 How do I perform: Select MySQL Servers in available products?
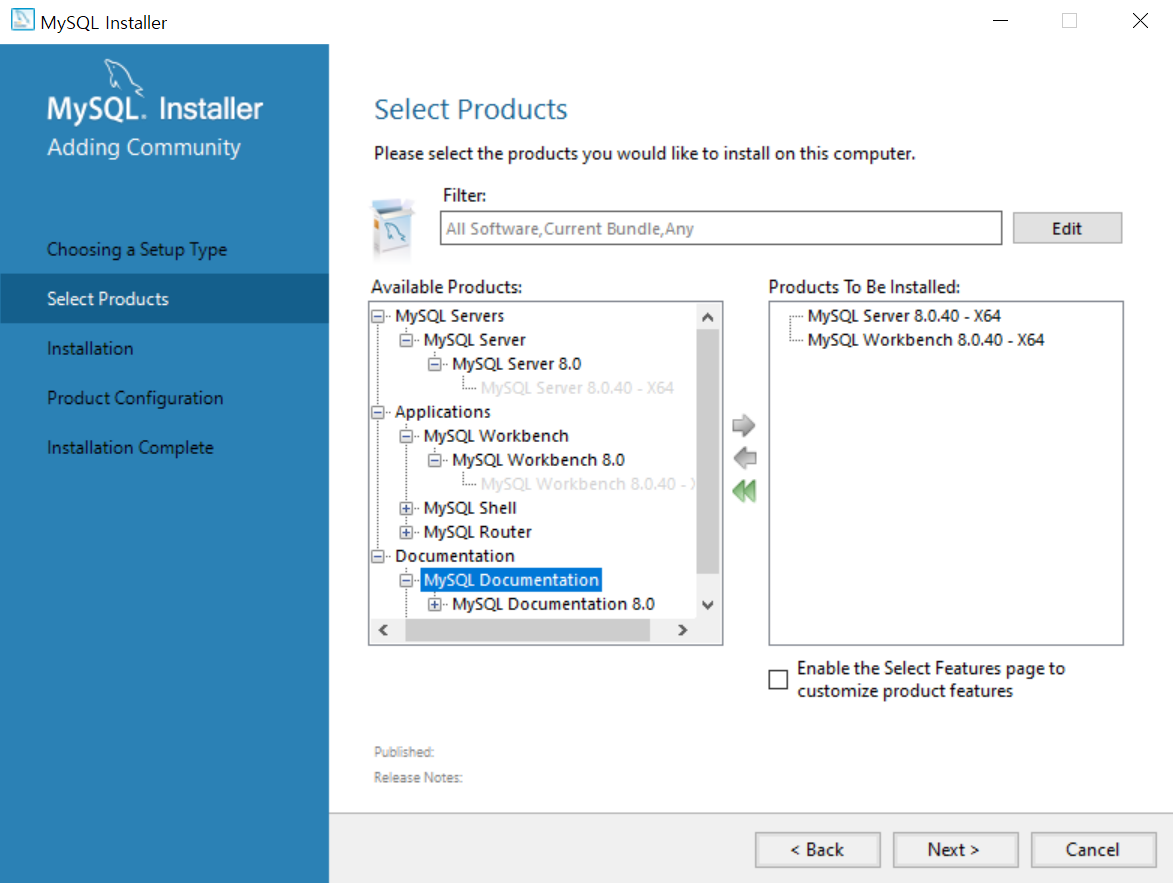[x=450, y=316]
